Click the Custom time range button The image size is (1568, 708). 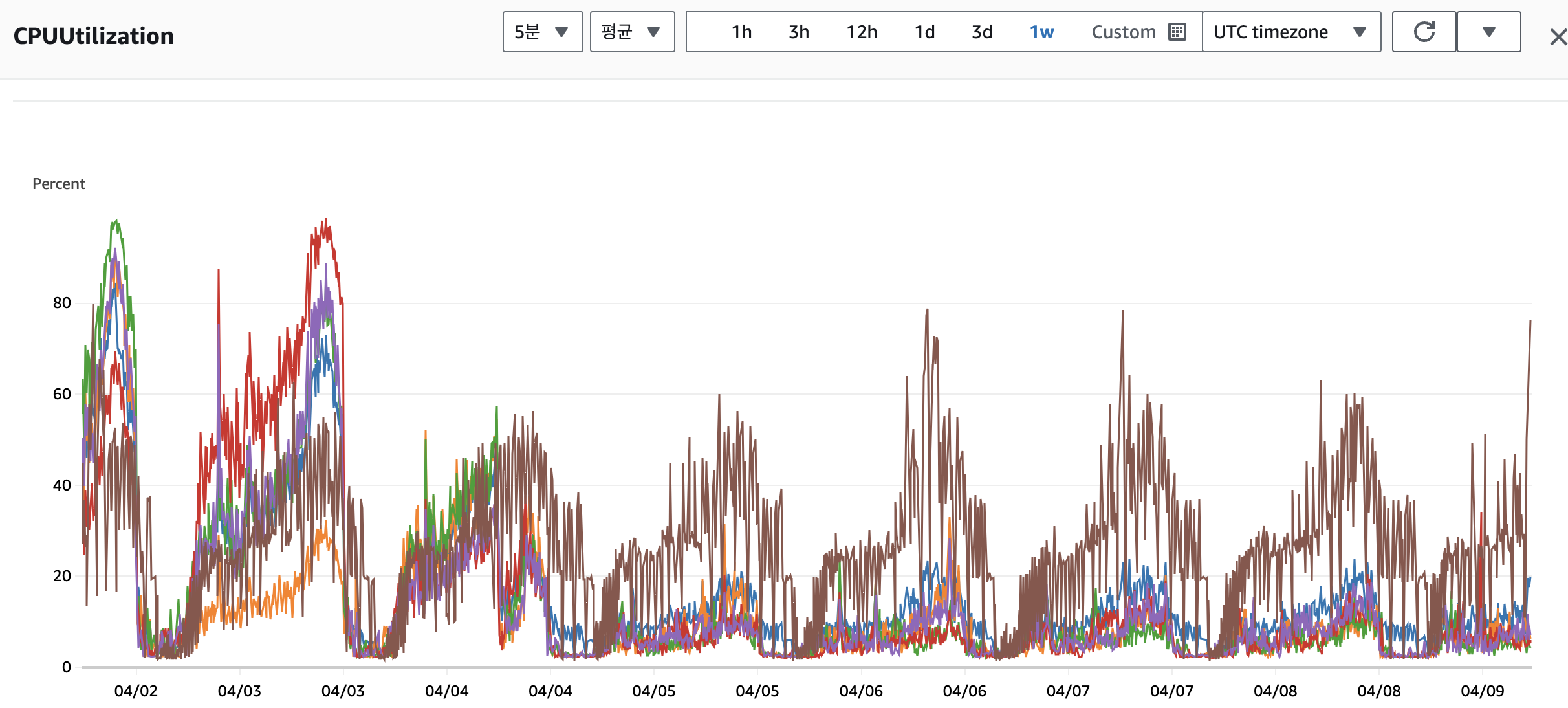click(x=1124, y=32)
